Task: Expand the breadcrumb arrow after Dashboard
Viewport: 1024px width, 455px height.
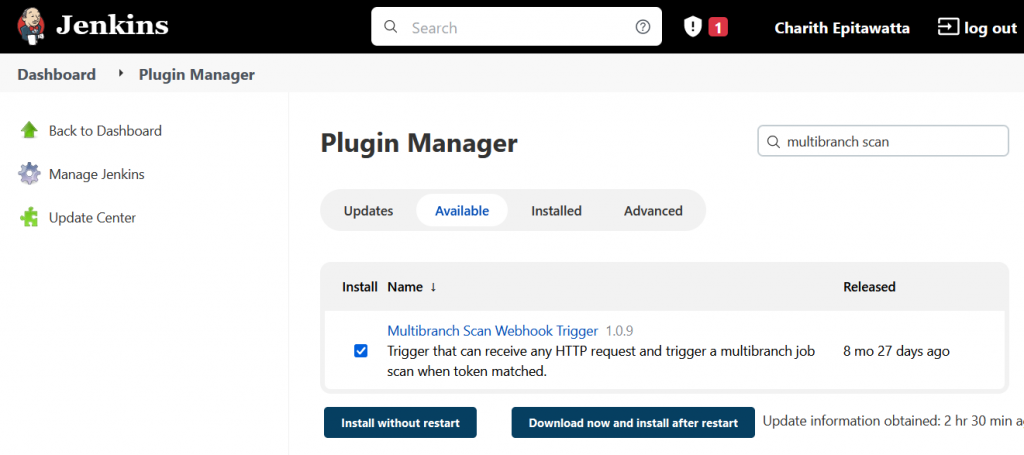Action: click(120, 74)
